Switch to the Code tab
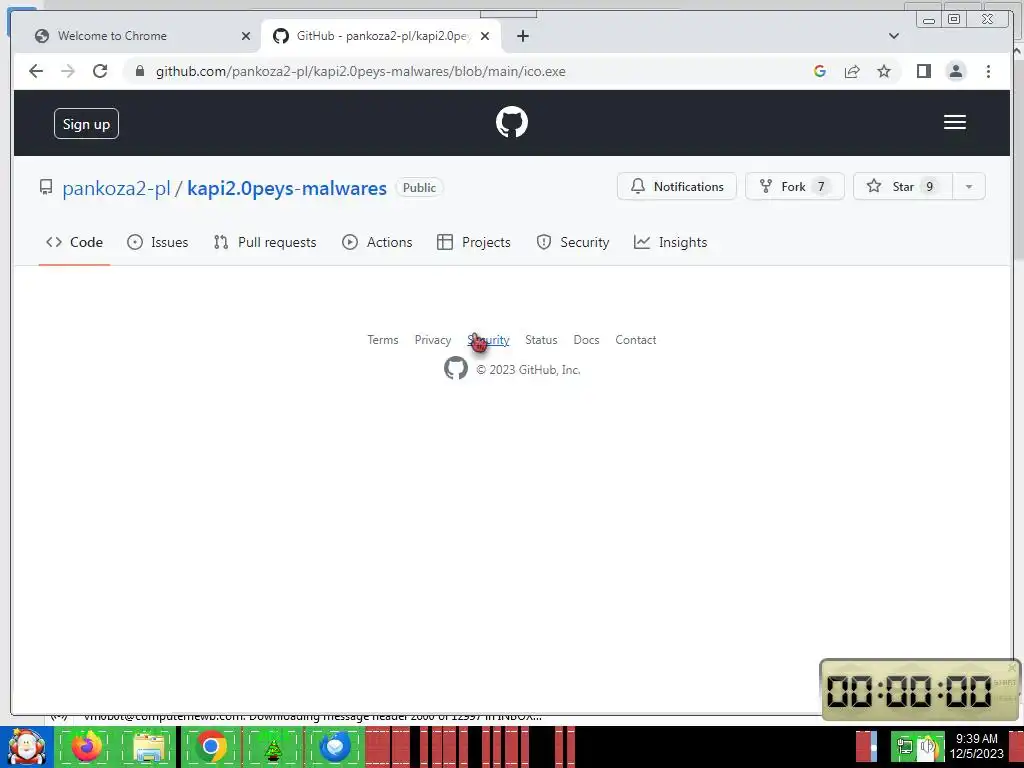The height and width of the screenshot is (768, 1024). (74, 242)
